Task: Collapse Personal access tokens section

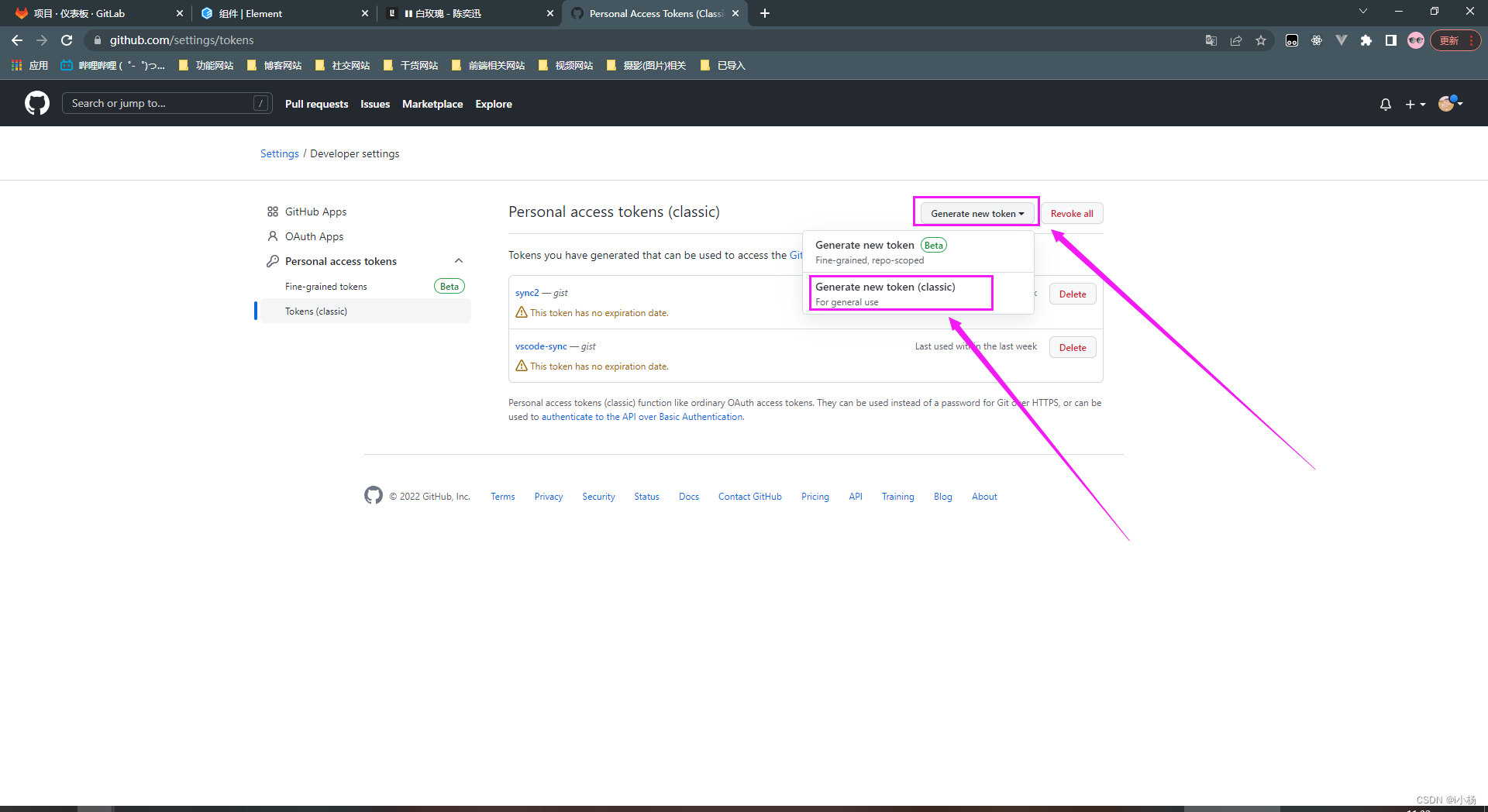Action: coord(459,261)
